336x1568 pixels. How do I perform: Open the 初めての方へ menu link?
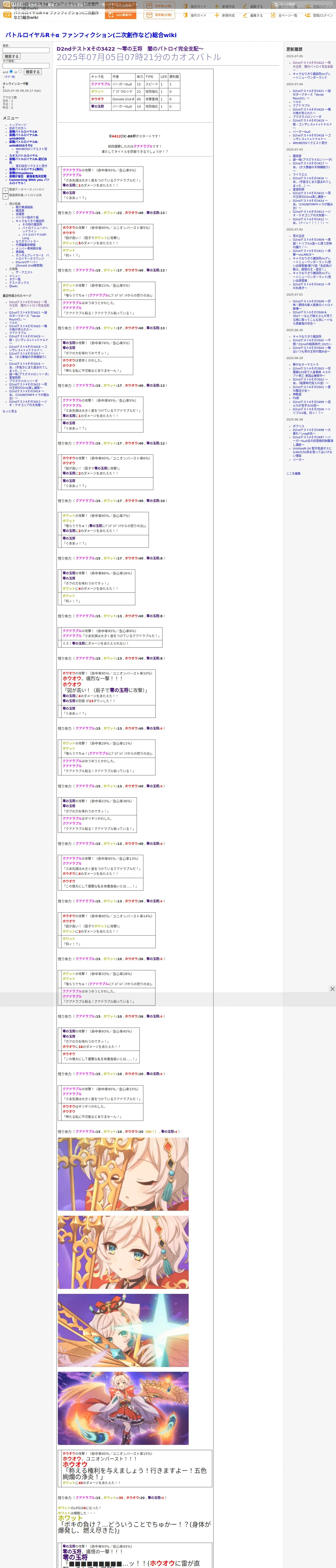18,128
